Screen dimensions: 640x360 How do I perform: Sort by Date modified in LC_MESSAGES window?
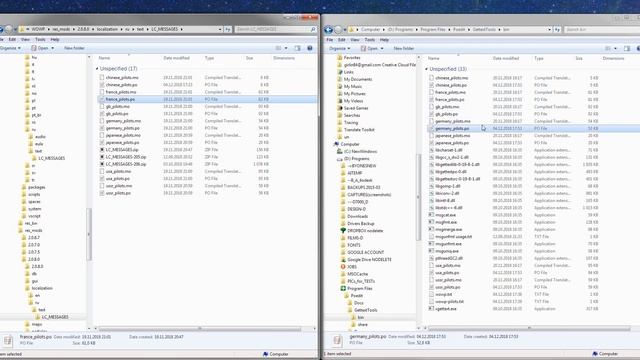pos(176,58)
